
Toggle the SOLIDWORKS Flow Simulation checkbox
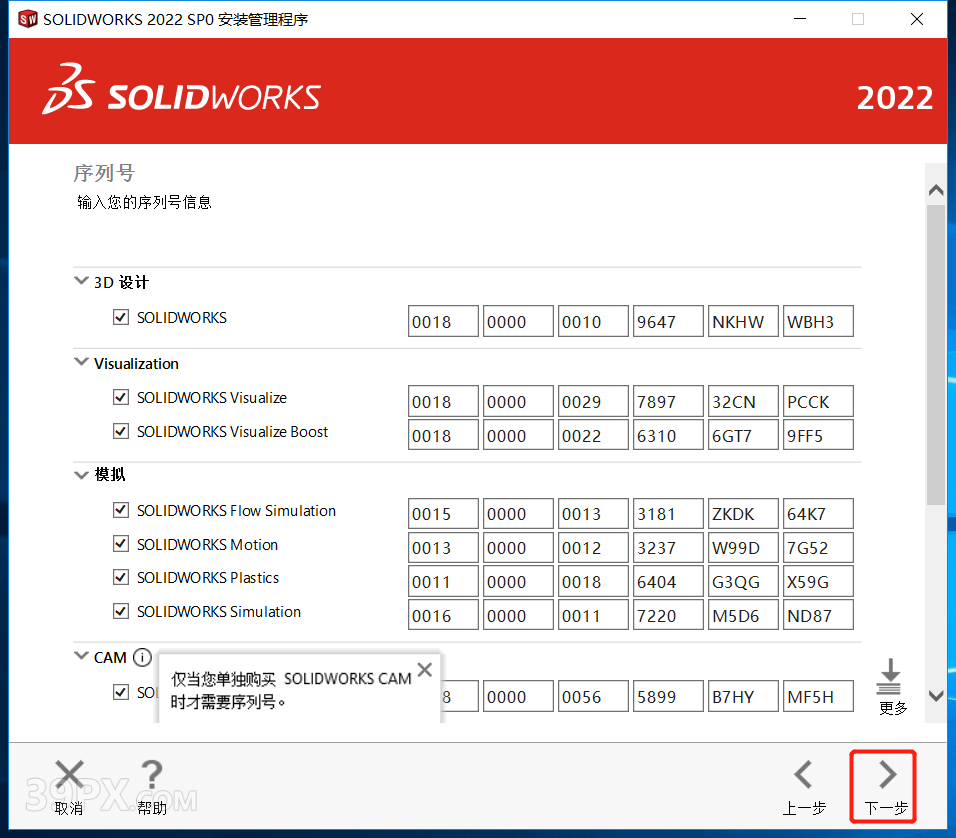pos(121,511)
